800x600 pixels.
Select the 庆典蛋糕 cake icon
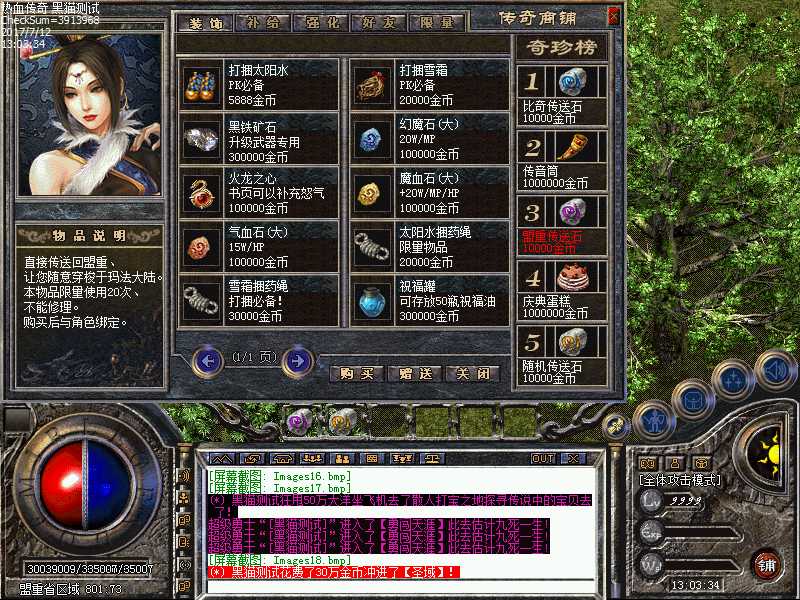click(572, 278)
